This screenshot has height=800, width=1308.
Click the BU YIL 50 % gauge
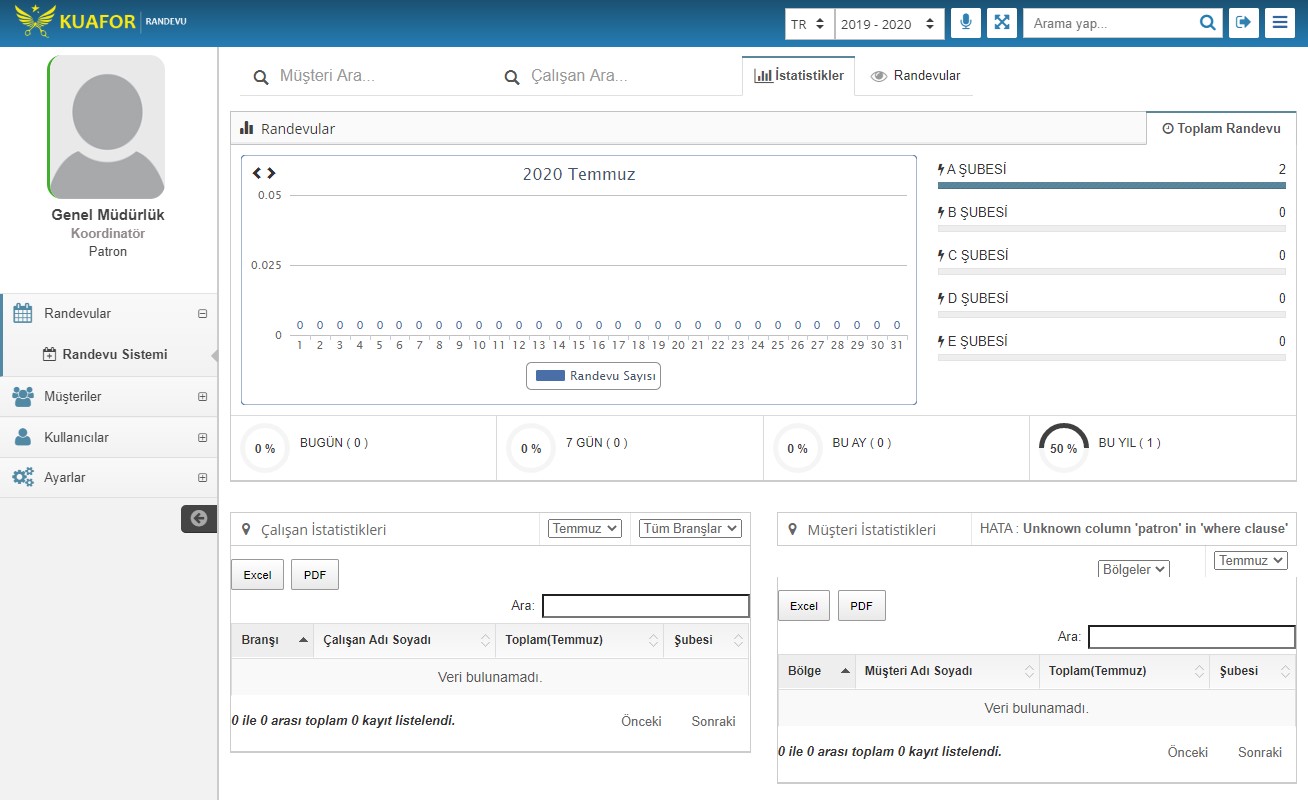(x=1064, y=448)
